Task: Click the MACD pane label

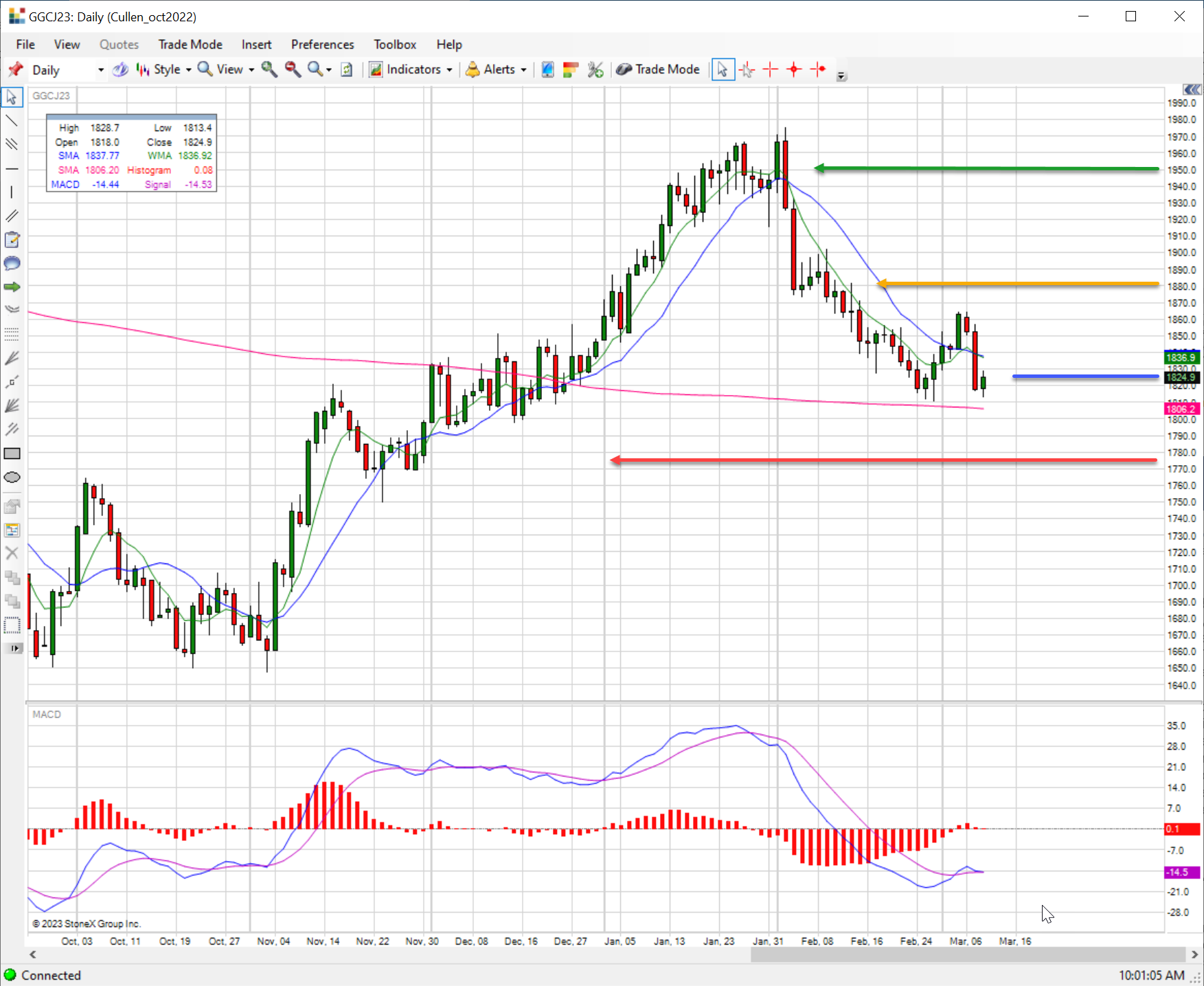Action: [x=47, y=715]
